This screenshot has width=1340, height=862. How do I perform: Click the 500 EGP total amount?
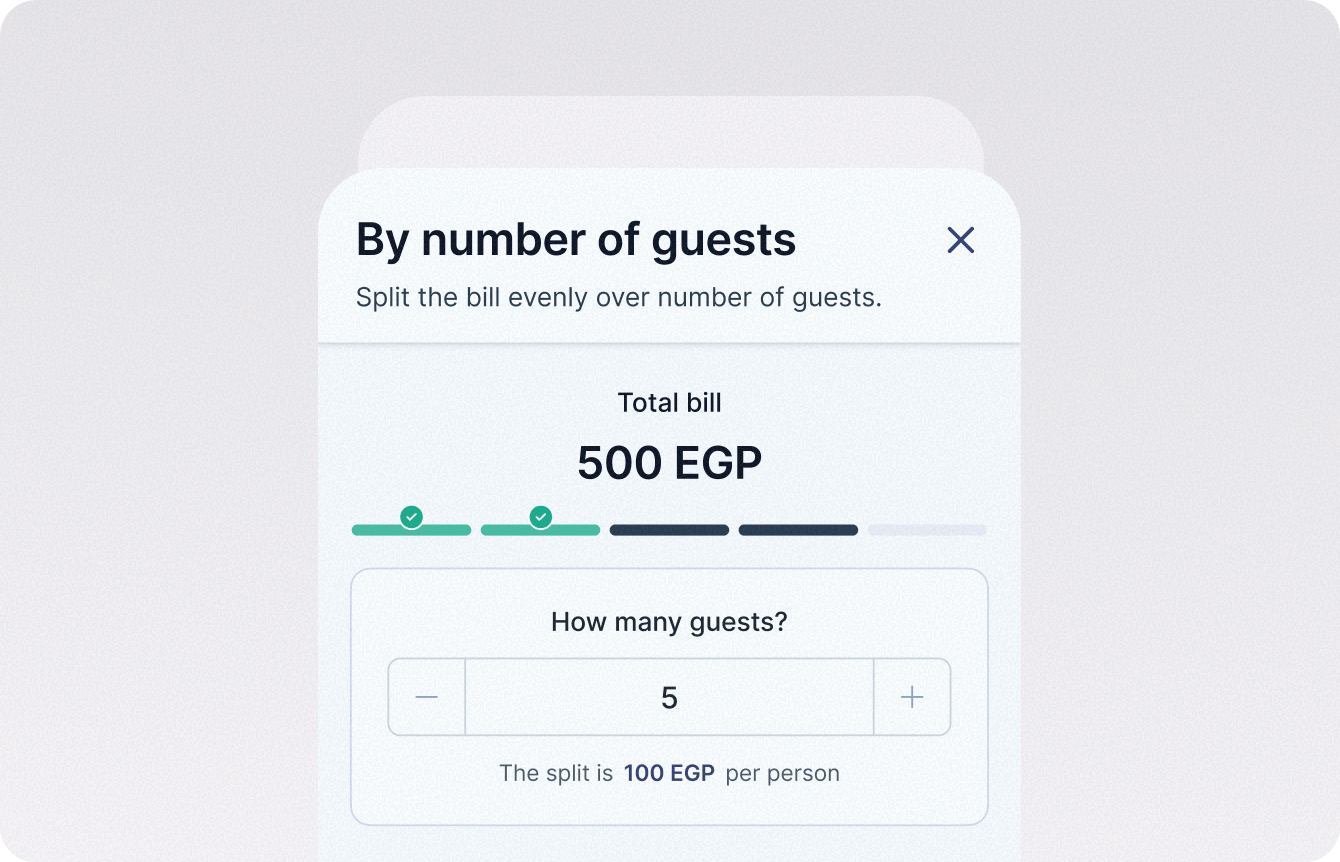[x=669, y=463]
